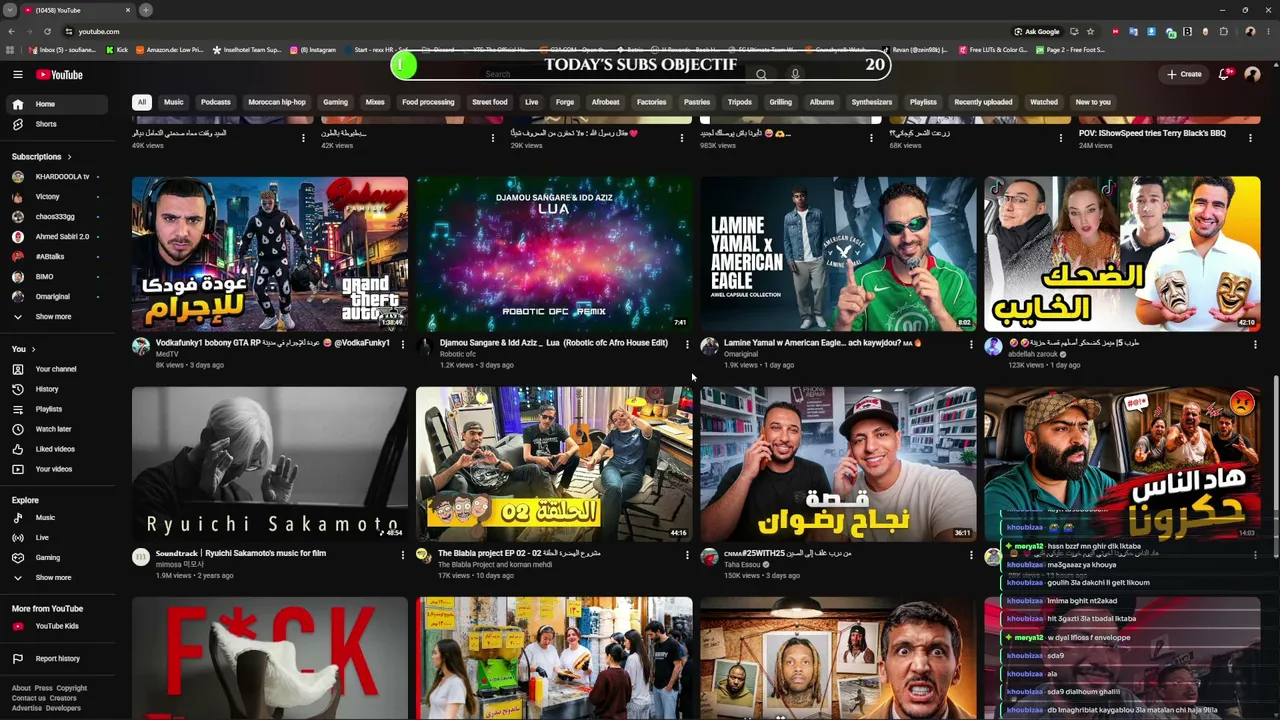Open MedTV channel avatar under Vodkafunky1 video
The width and height of the screenshot is (1280, 720).
[141, 347]
